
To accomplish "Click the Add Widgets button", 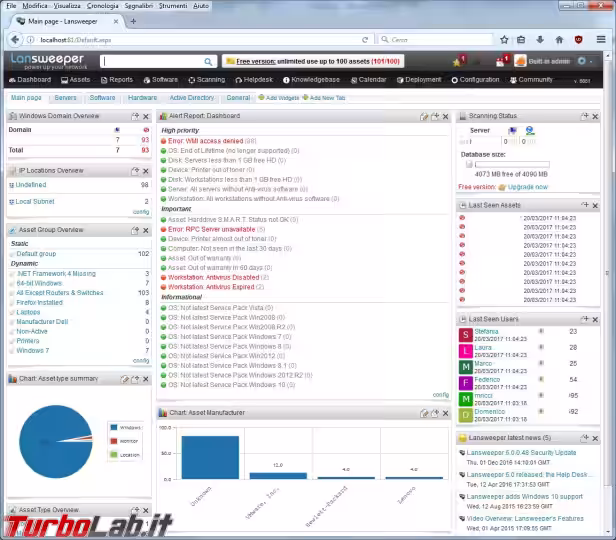I will point(279,98).
